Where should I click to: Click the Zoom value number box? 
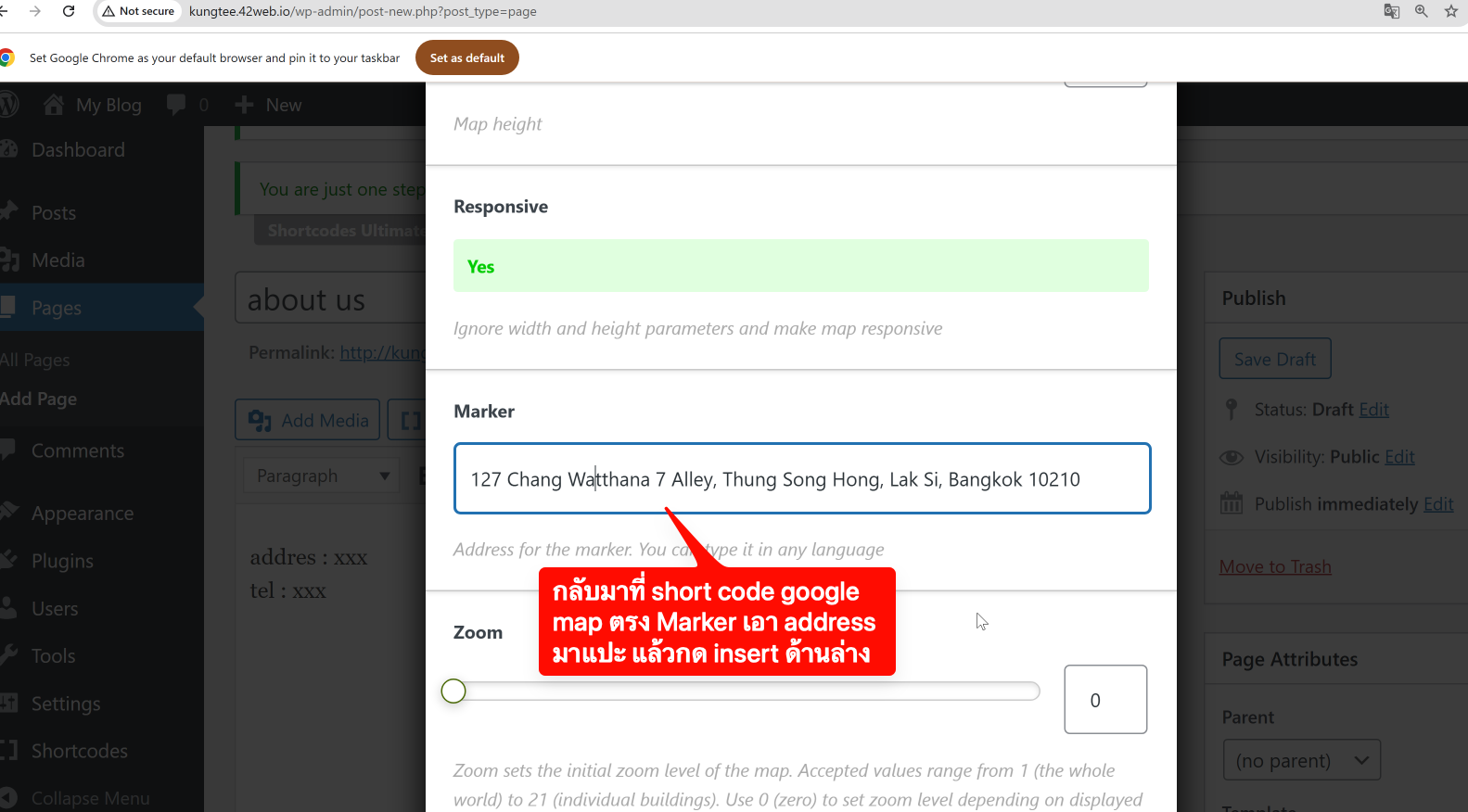coord(1104,700)
